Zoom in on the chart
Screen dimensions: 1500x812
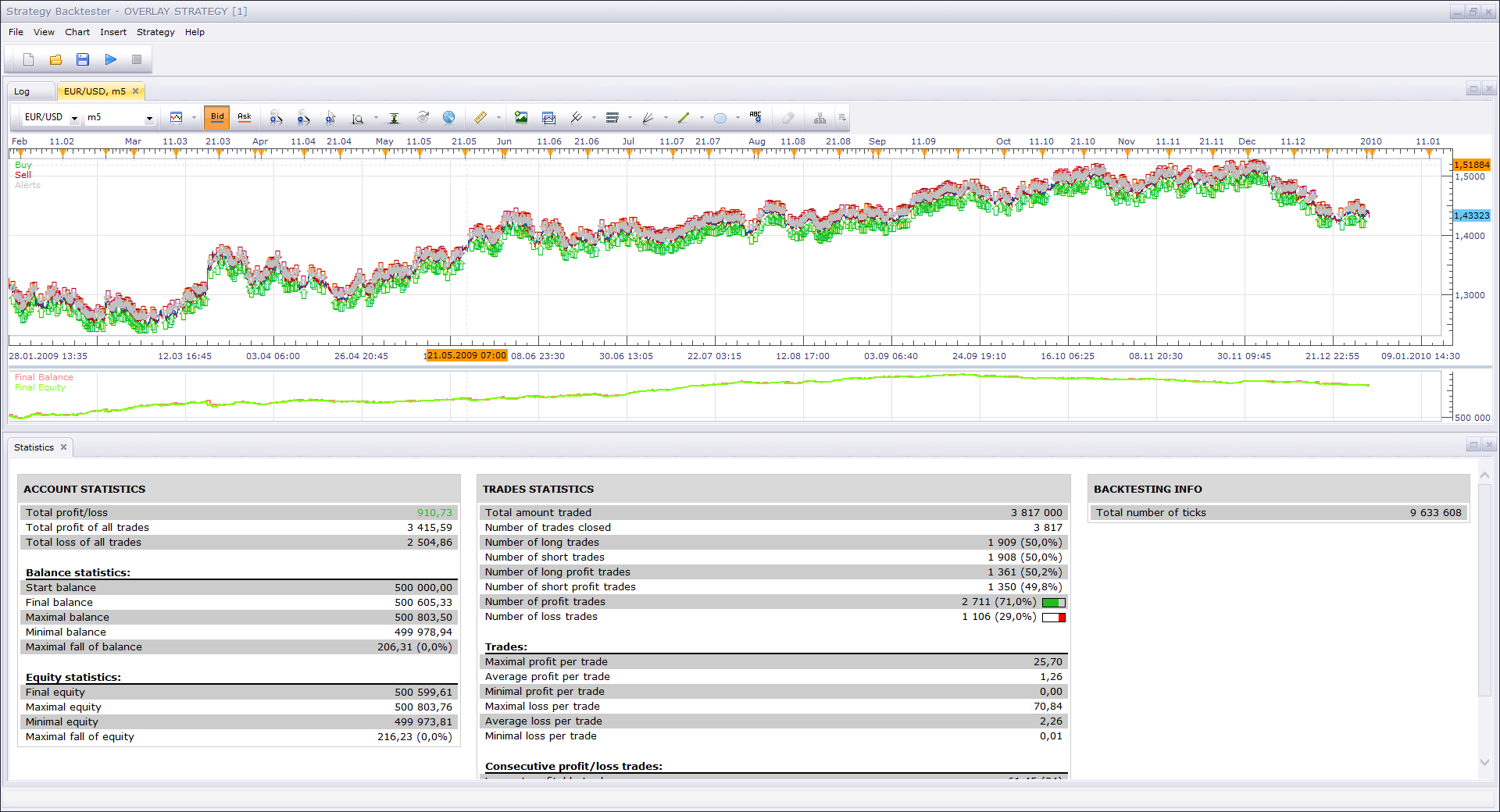276,118
